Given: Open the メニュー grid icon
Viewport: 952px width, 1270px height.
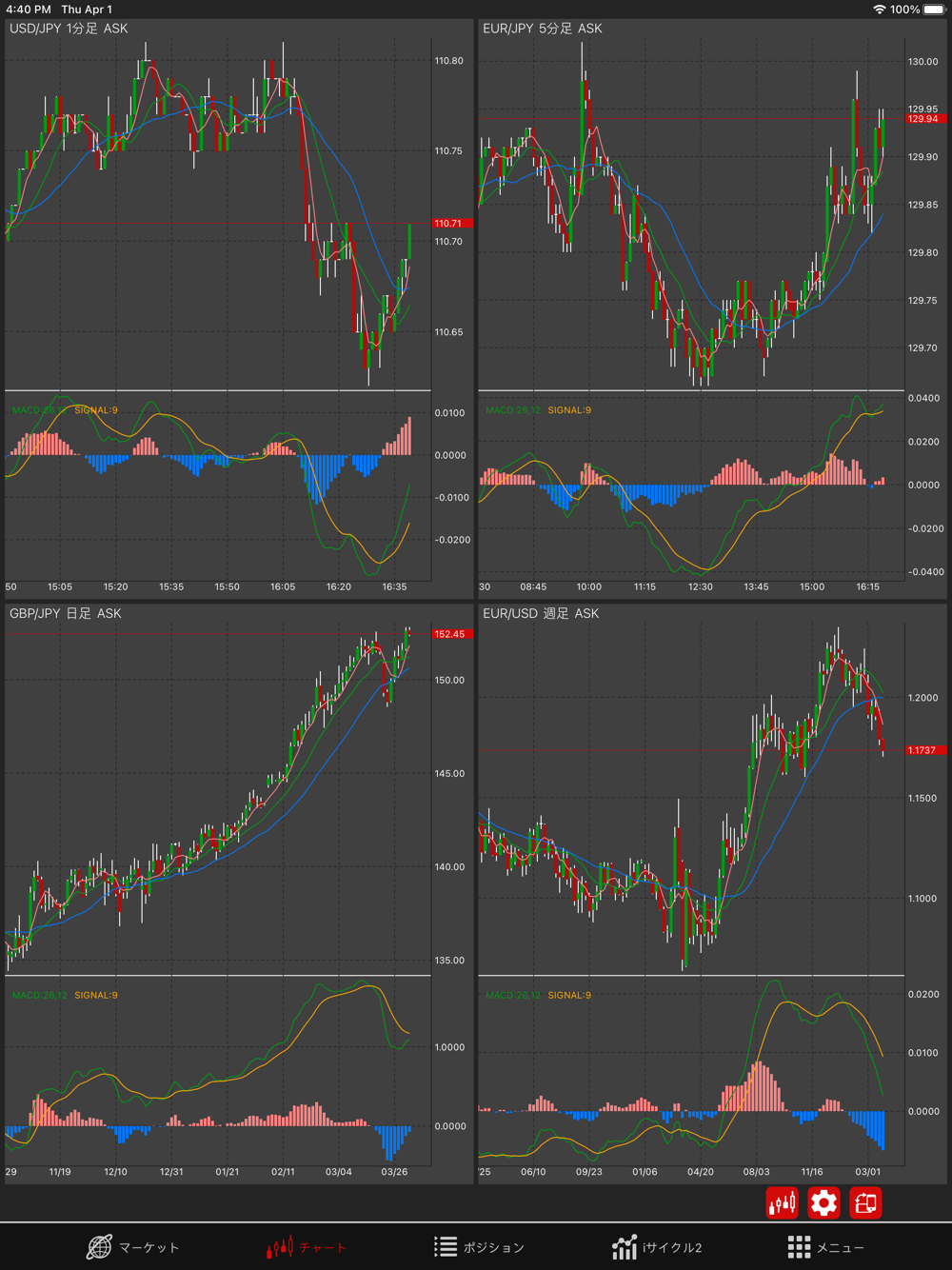Looking at the screenshot, I should pyautogui.click(x=826, y=1246).
